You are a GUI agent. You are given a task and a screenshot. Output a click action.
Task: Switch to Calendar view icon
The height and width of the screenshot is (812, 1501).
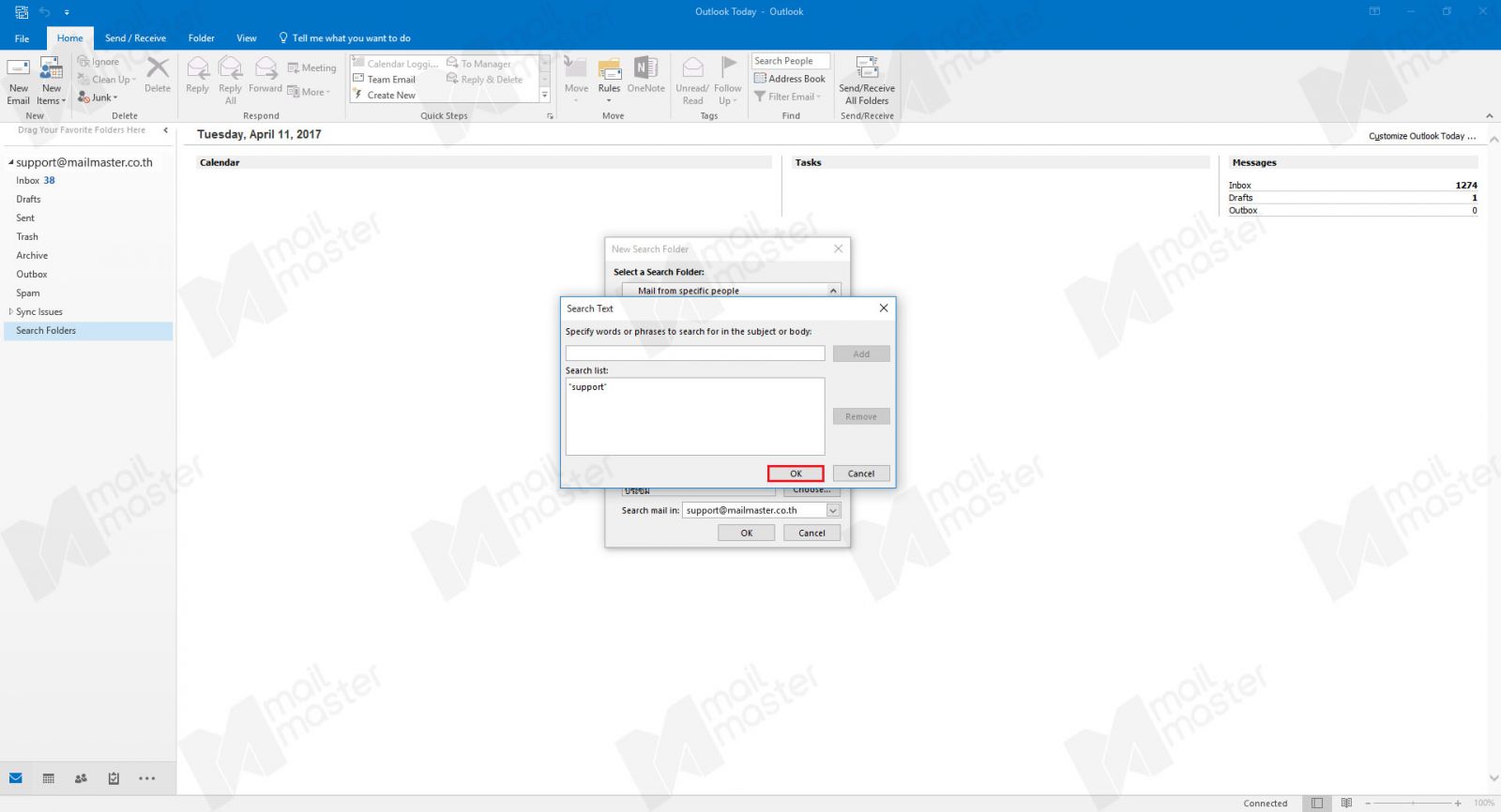[x=49, y=778]
